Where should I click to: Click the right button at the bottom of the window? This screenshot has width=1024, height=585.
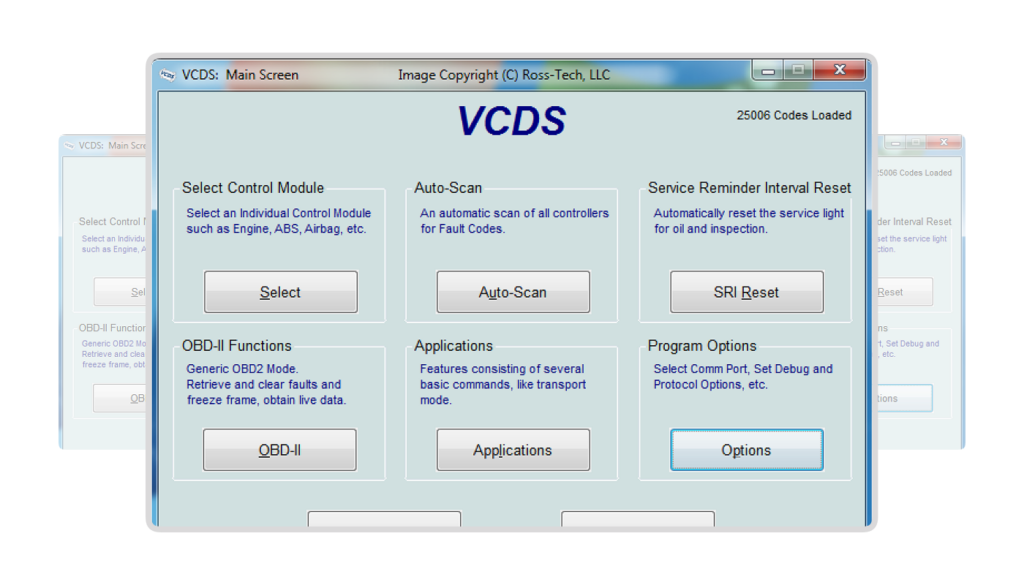click(638, 523)
